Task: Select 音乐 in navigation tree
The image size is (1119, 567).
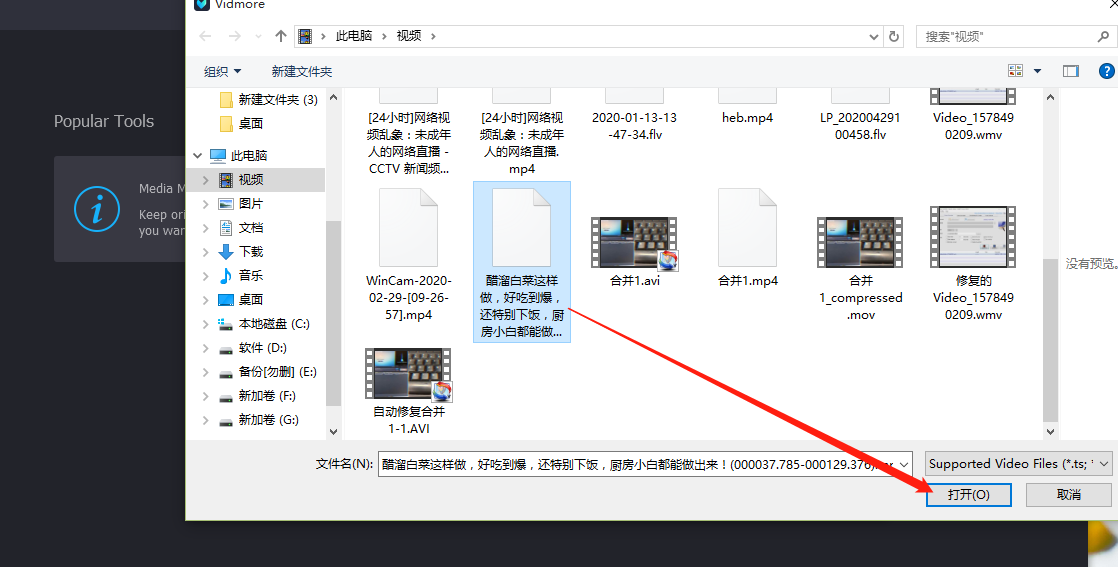Action: pyautogui.click(x=241, y=275)
